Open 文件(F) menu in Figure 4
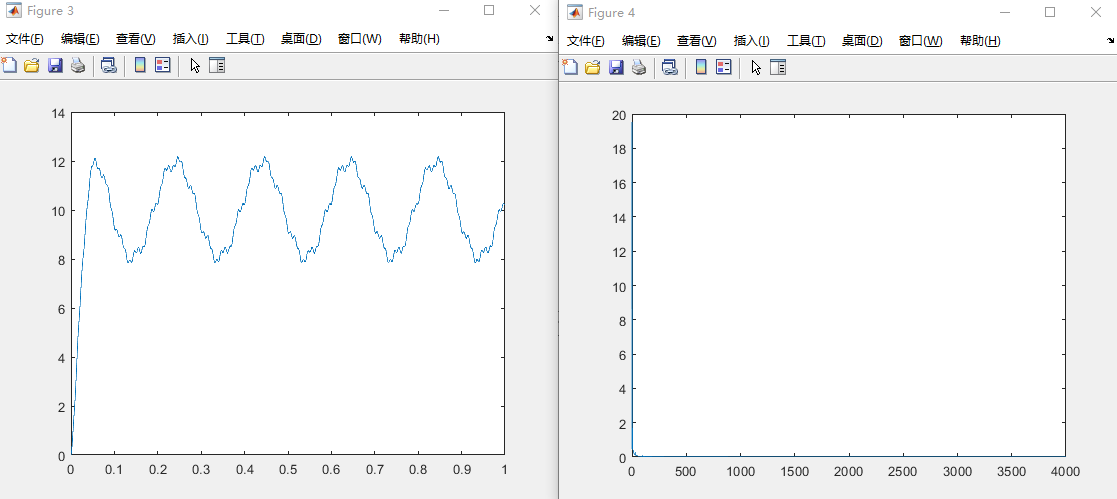Screen dimensions: 1117x499 coord(586,41)
